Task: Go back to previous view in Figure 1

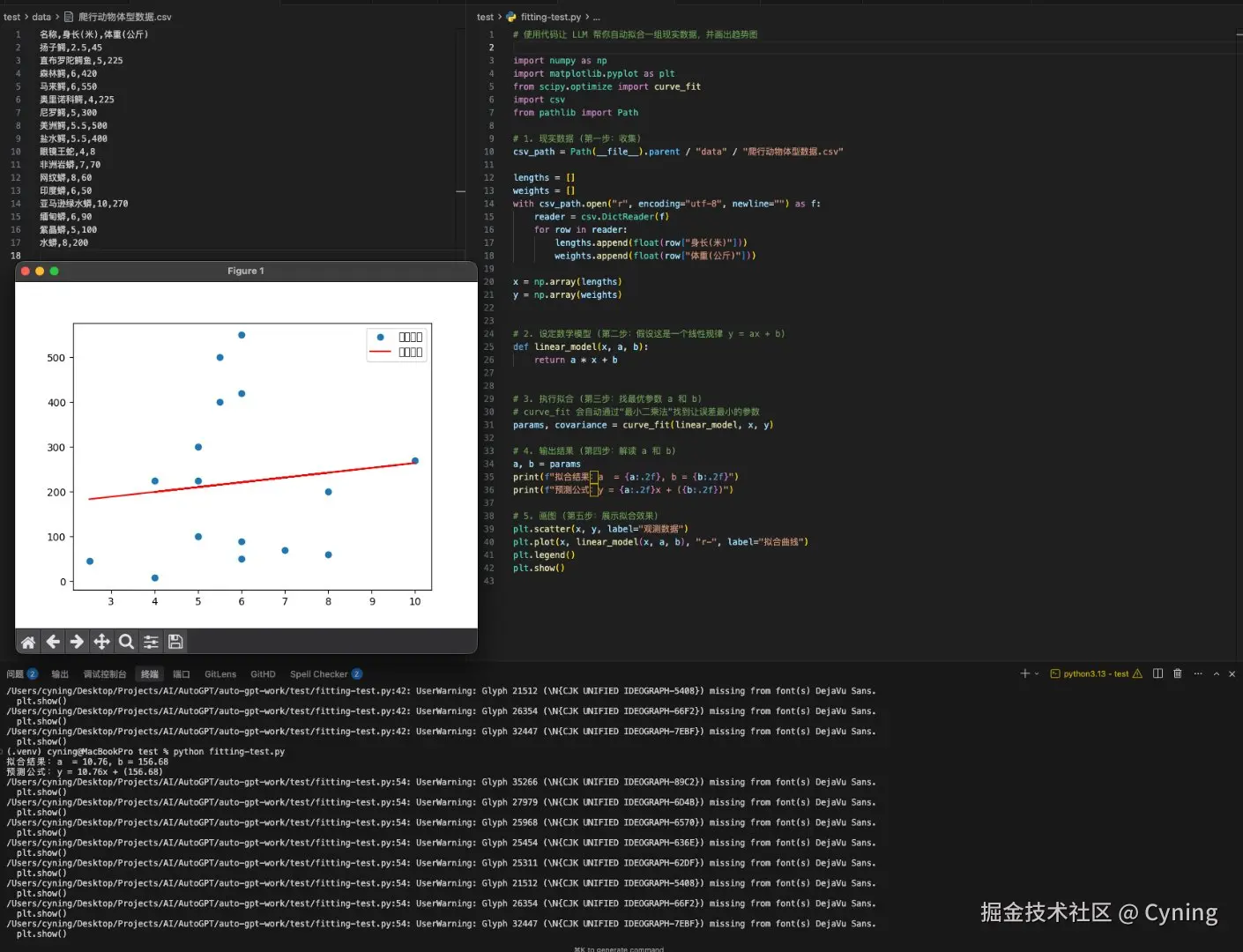Action: [53, 642]
